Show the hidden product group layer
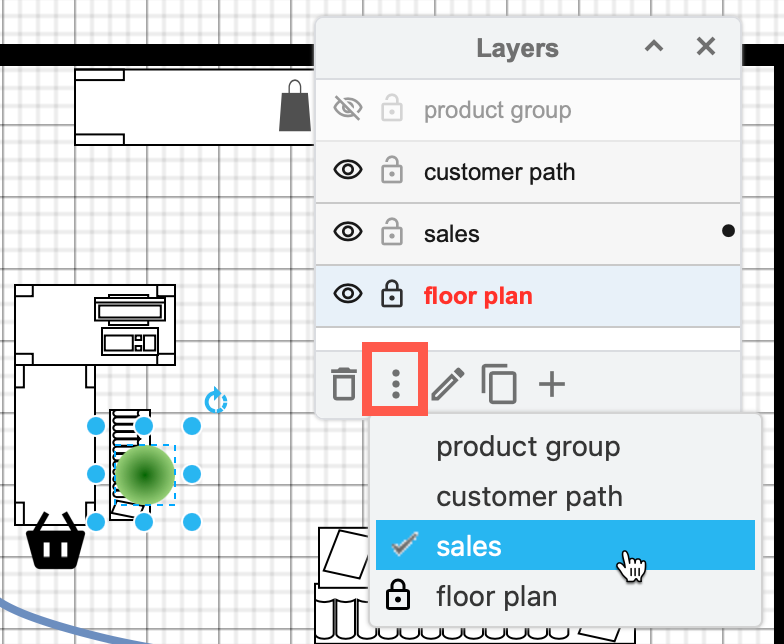Image resolution: width=784 pixels, height=644 pixels. coord(348,108)
